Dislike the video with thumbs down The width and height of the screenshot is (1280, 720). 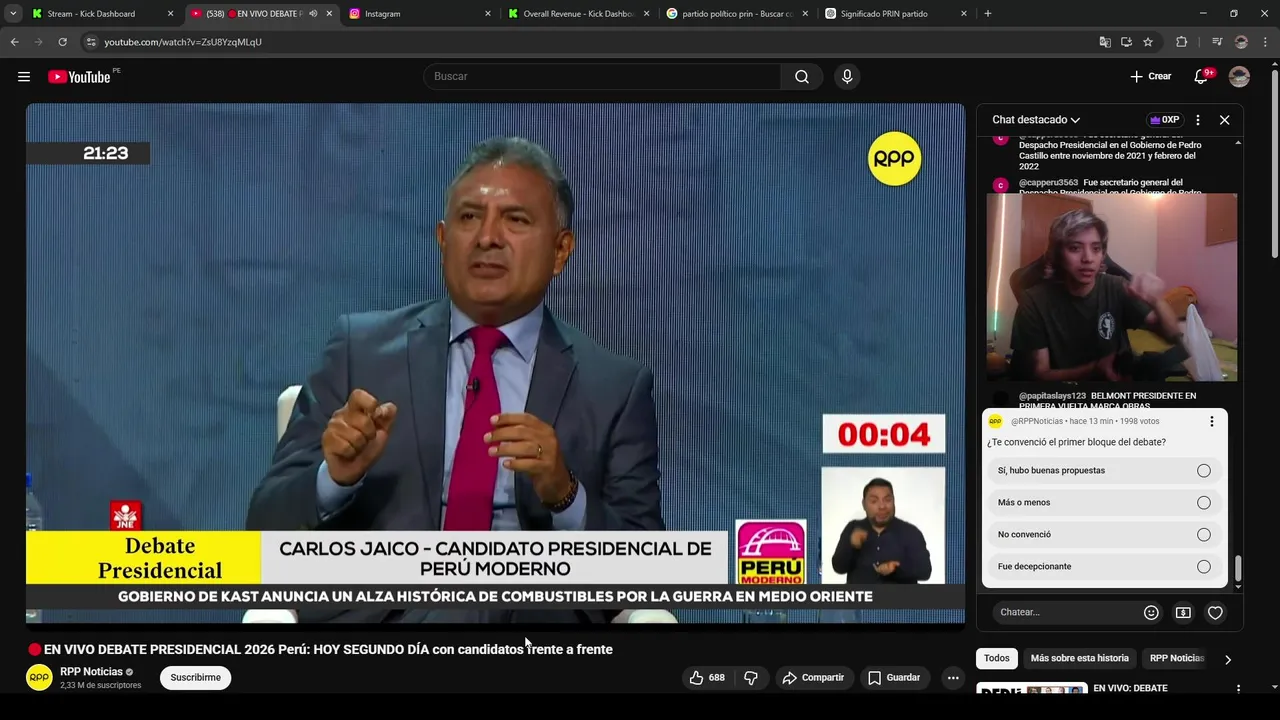751,678
